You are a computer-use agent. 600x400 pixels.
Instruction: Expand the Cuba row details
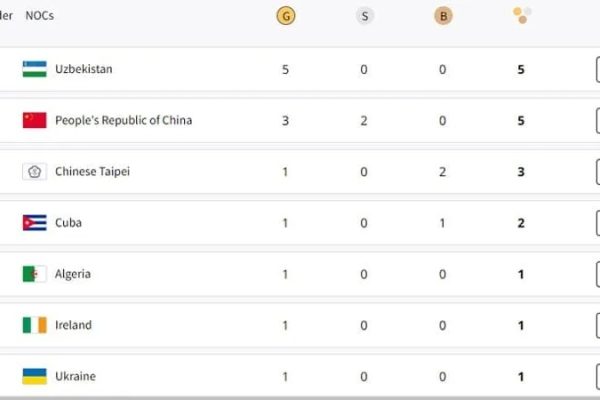click(x=598, y=223)
